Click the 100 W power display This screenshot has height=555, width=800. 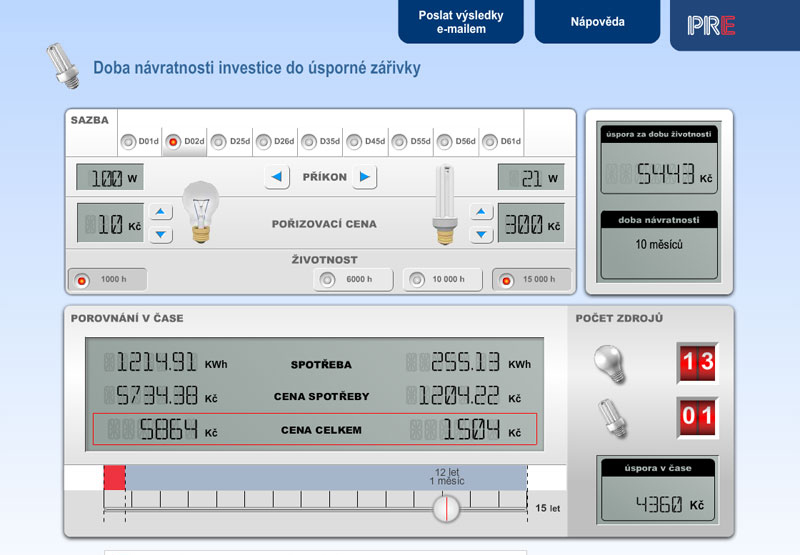[x=110, y=177]
